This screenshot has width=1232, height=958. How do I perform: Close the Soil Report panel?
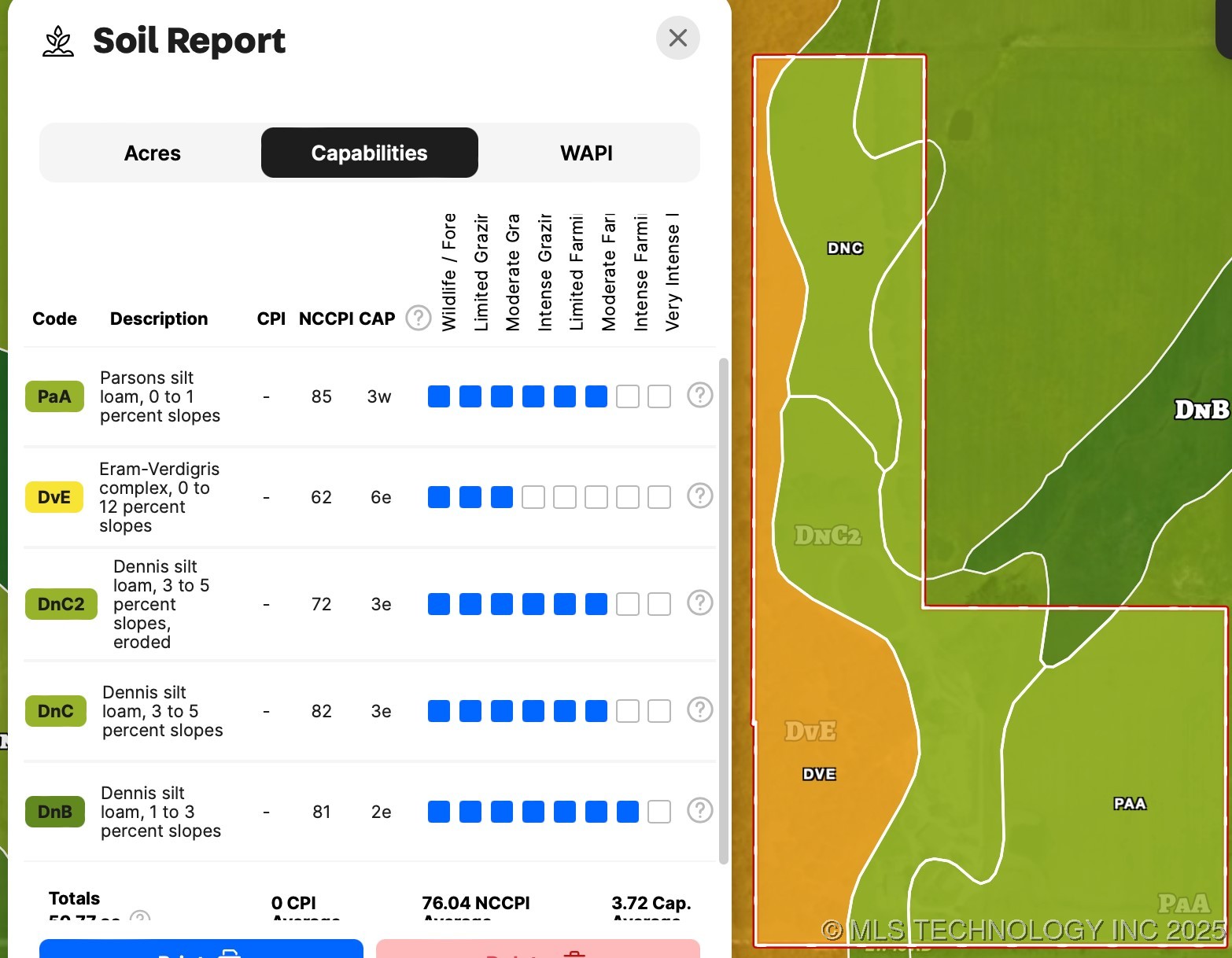pyautogui.click(x=677, y=38)
